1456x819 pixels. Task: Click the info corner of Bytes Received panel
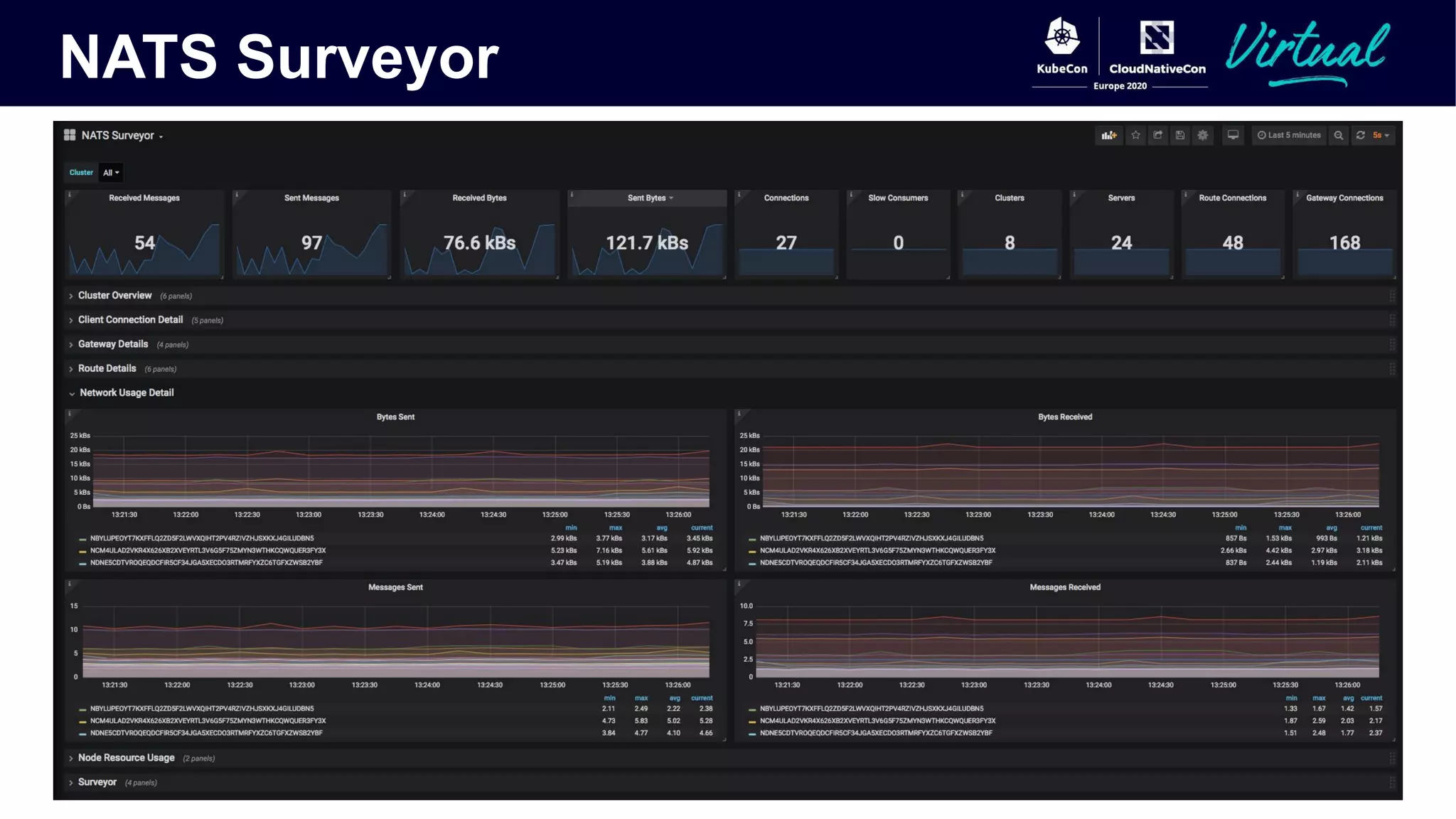[x=739, y=413]
